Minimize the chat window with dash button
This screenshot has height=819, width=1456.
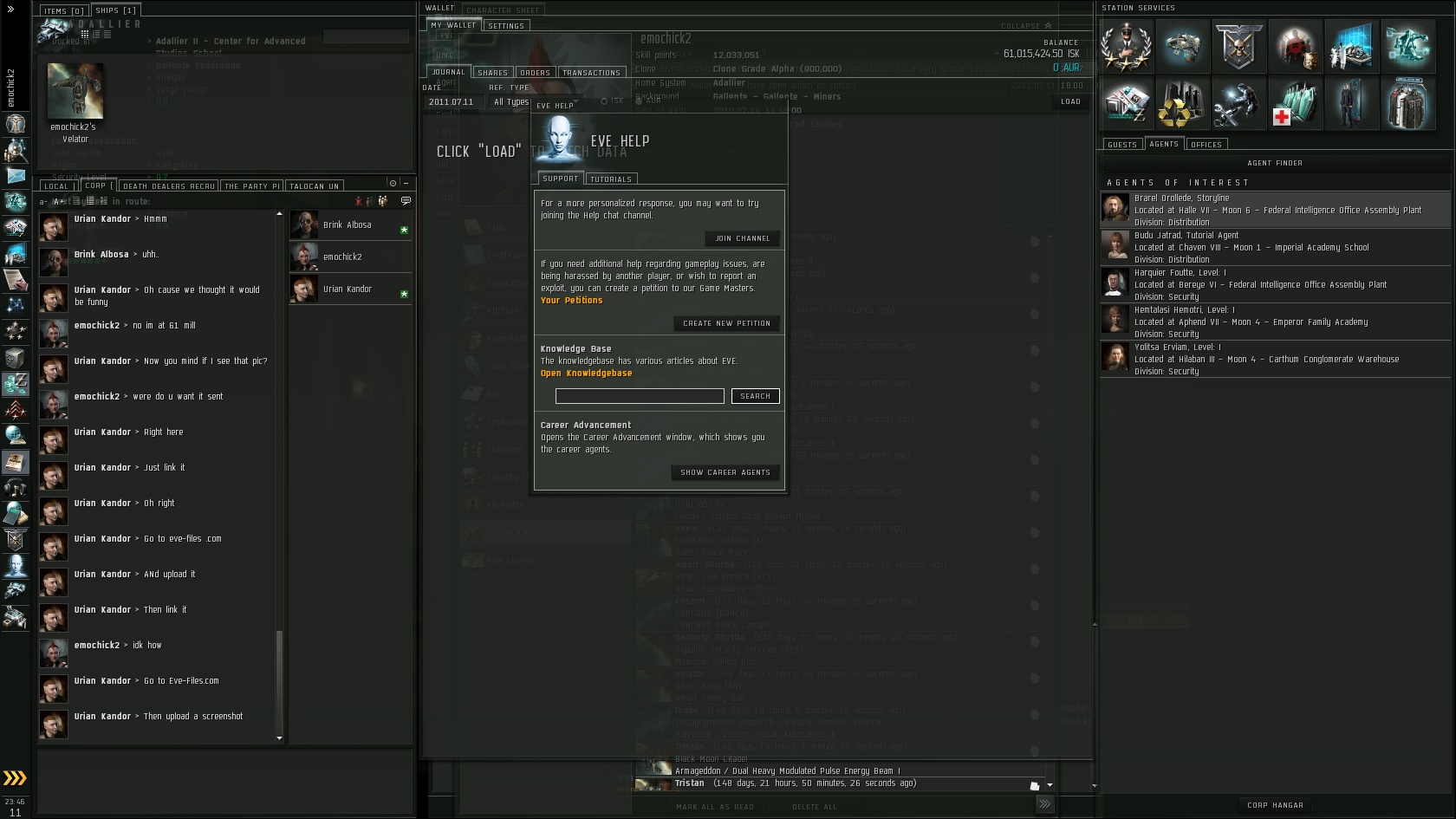tap(406, 184)
